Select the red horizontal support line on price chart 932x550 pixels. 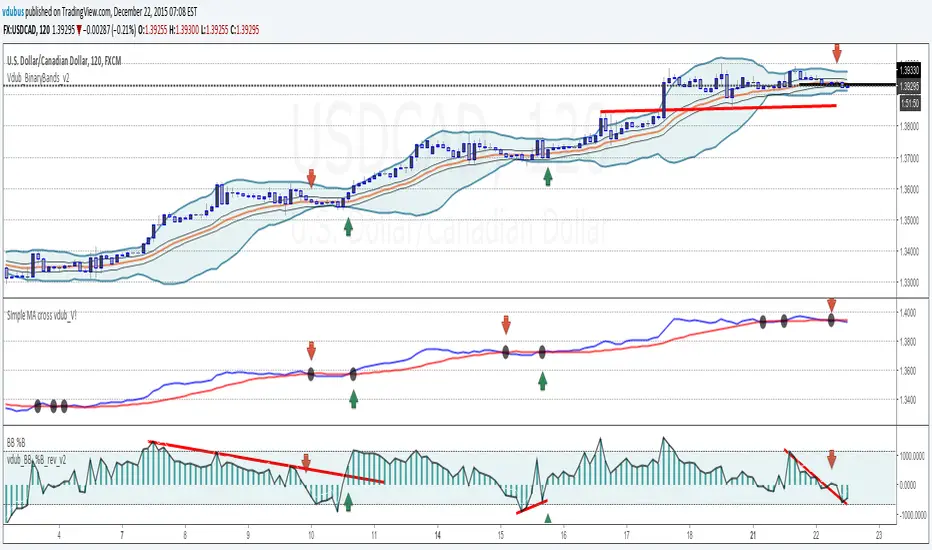[716, 108]
